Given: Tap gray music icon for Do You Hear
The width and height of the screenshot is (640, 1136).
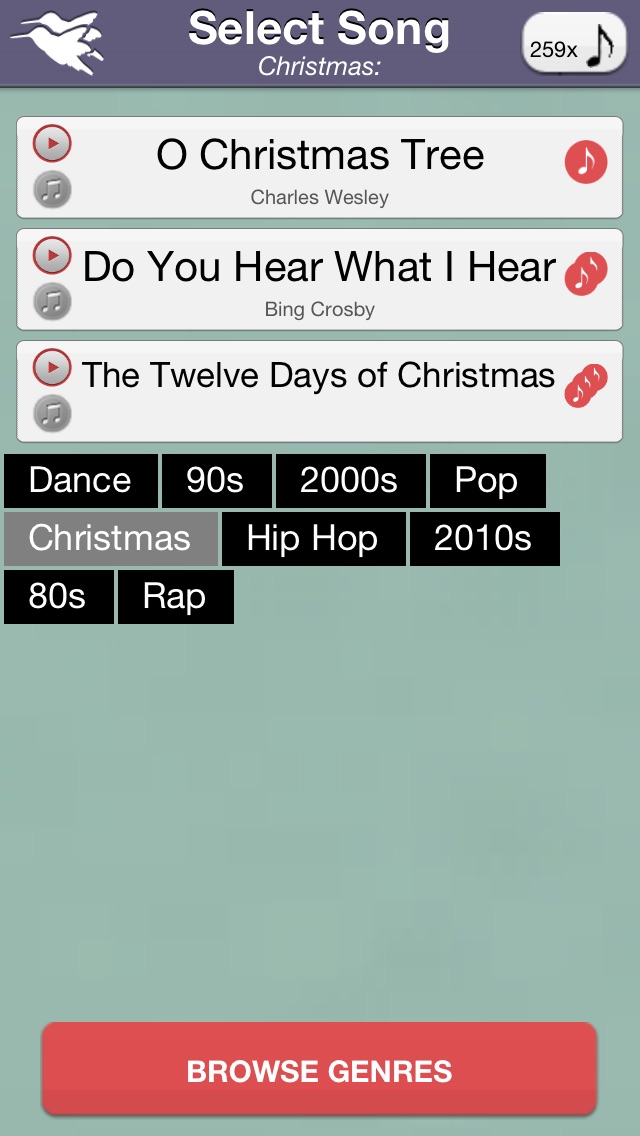Looking at the screenshot, I should pyautogui.click(x=53, y=300).
